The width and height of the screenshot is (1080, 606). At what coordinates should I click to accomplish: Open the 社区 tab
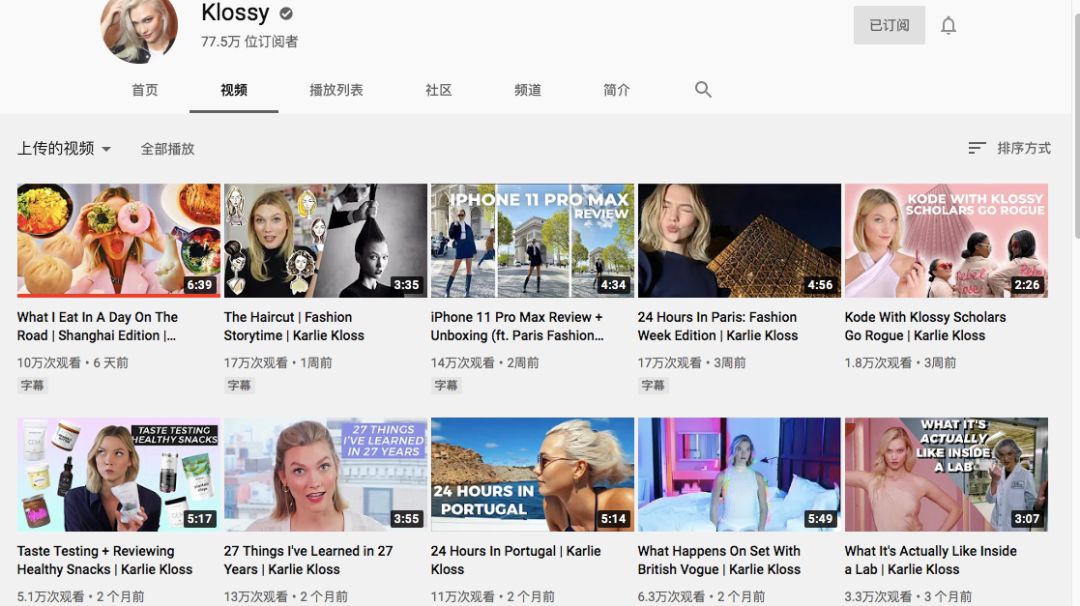coord(439,90)
